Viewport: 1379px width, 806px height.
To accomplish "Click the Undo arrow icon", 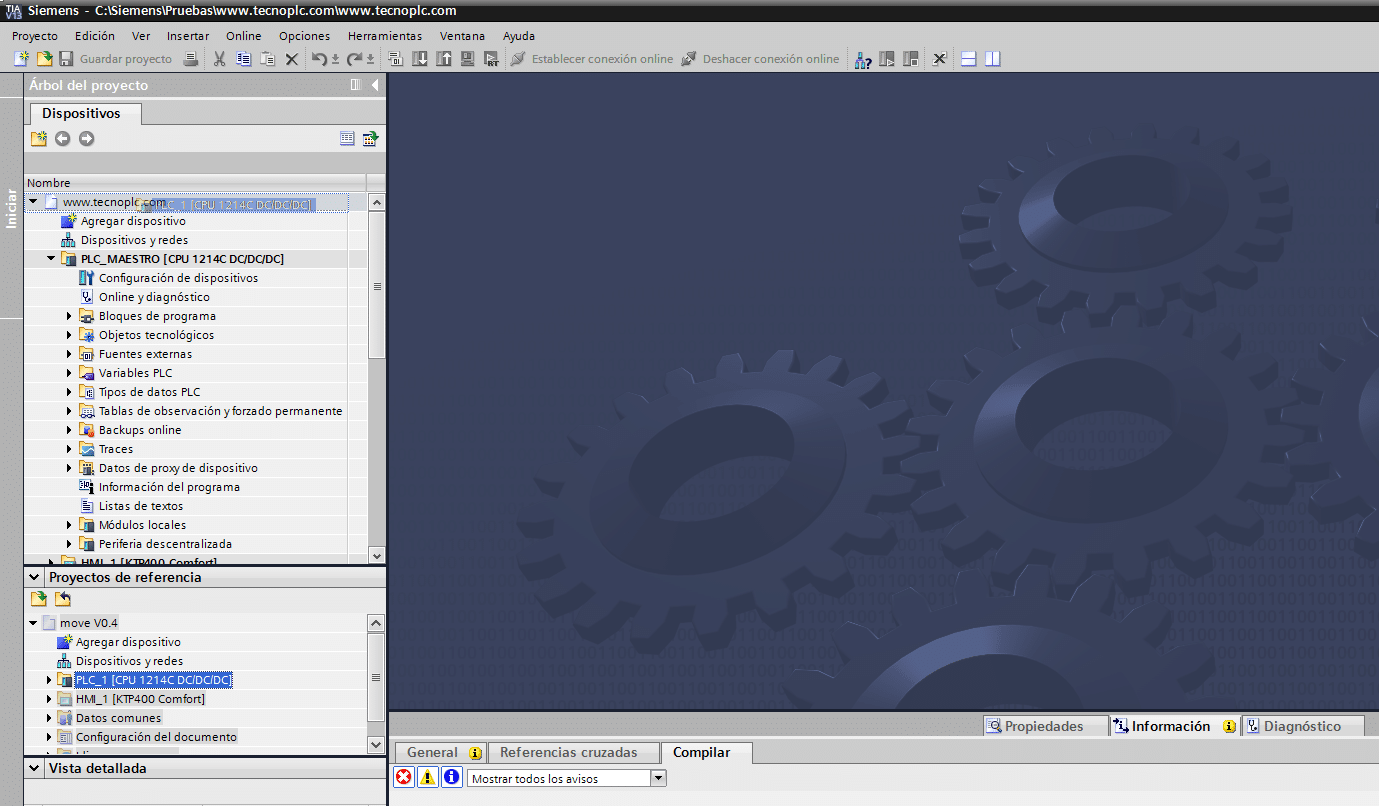I will [319, 59].
